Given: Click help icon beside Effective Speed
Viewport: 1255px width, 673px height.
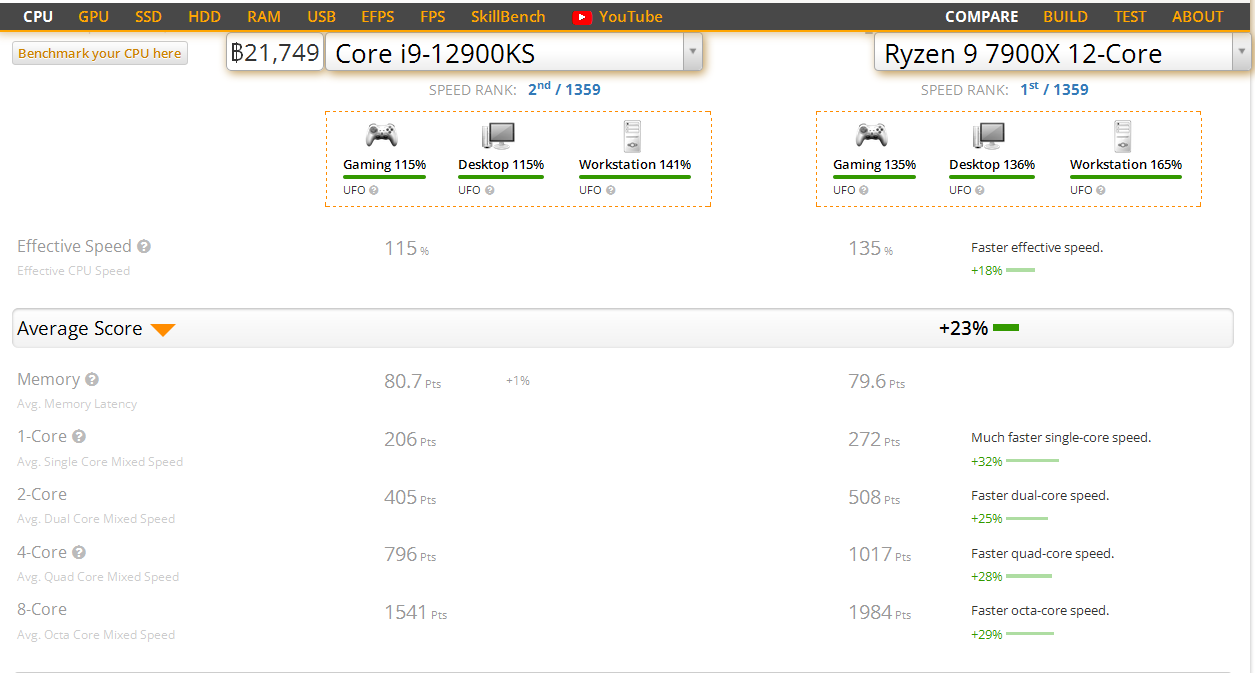Looking at the screenshot, I should point(144,246).
